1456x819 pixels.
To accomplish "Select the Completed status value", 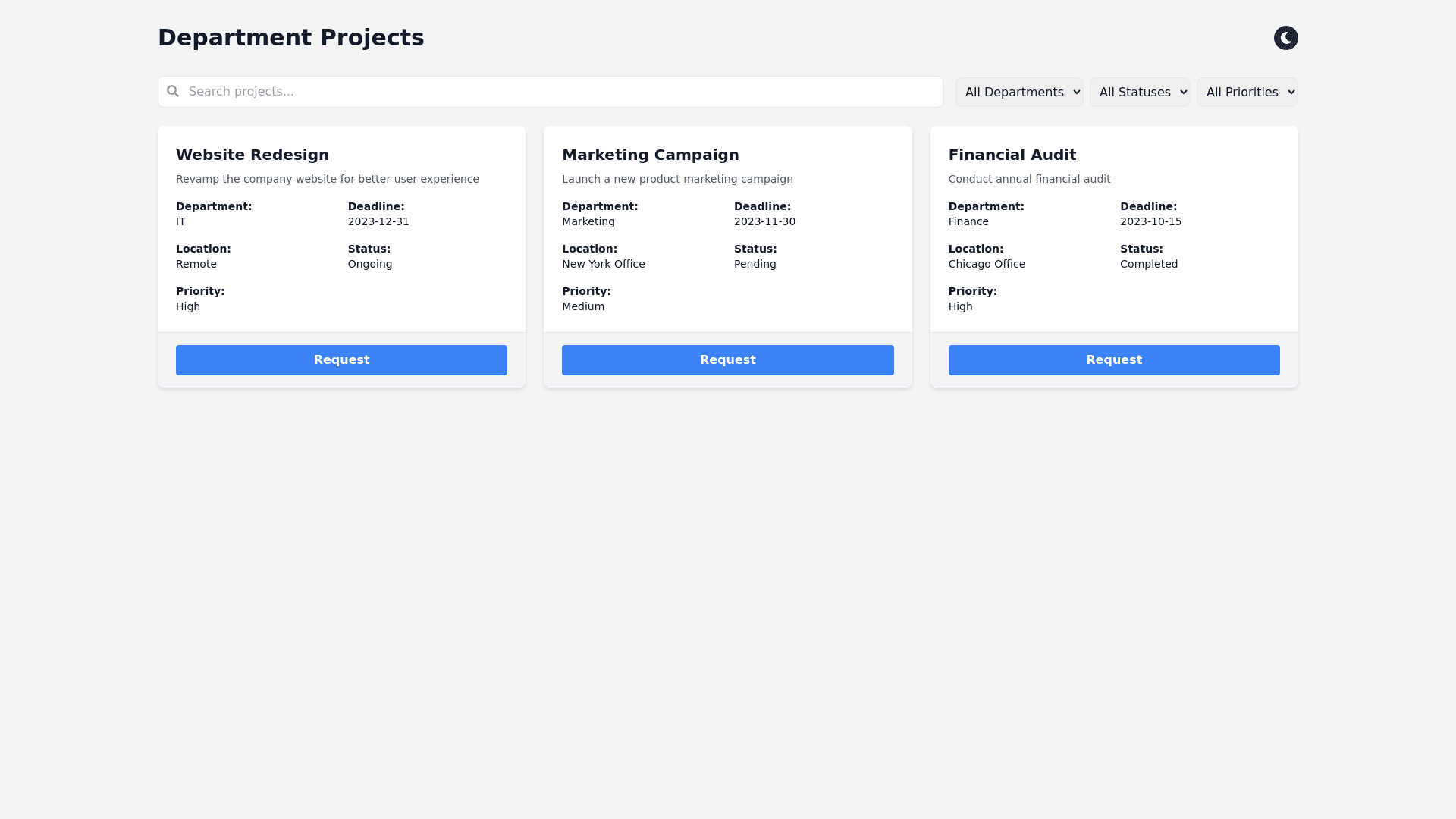I will (1148, 264).
